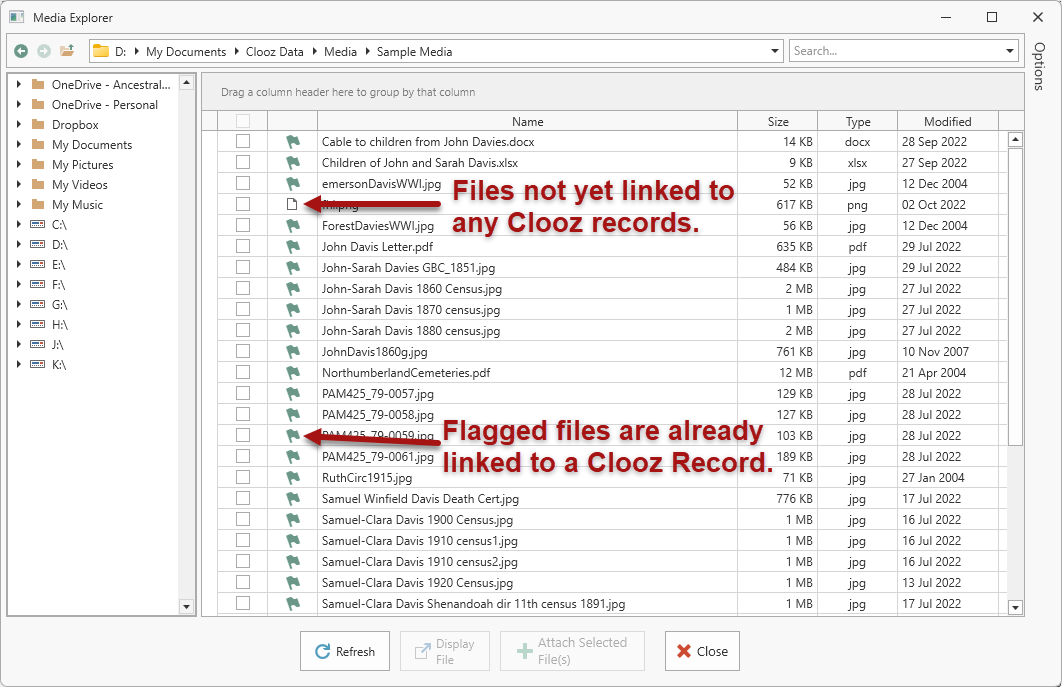Toggle the select-all checkbox in the header
Viewport: 1062px width, 687px height.
pos(243,122)
